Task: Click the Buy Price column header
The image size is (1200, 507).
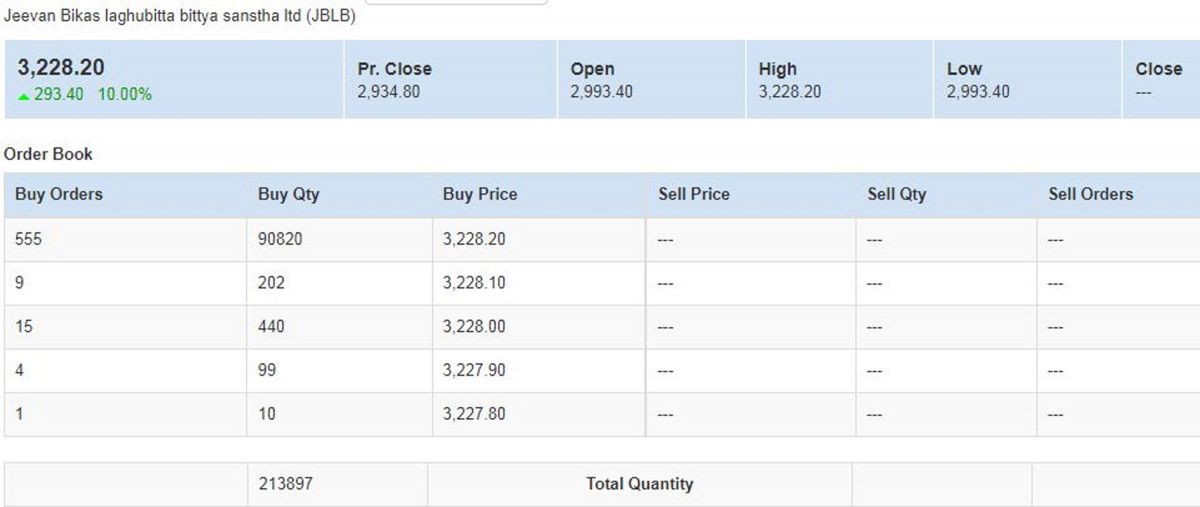Action: point(480,194)
